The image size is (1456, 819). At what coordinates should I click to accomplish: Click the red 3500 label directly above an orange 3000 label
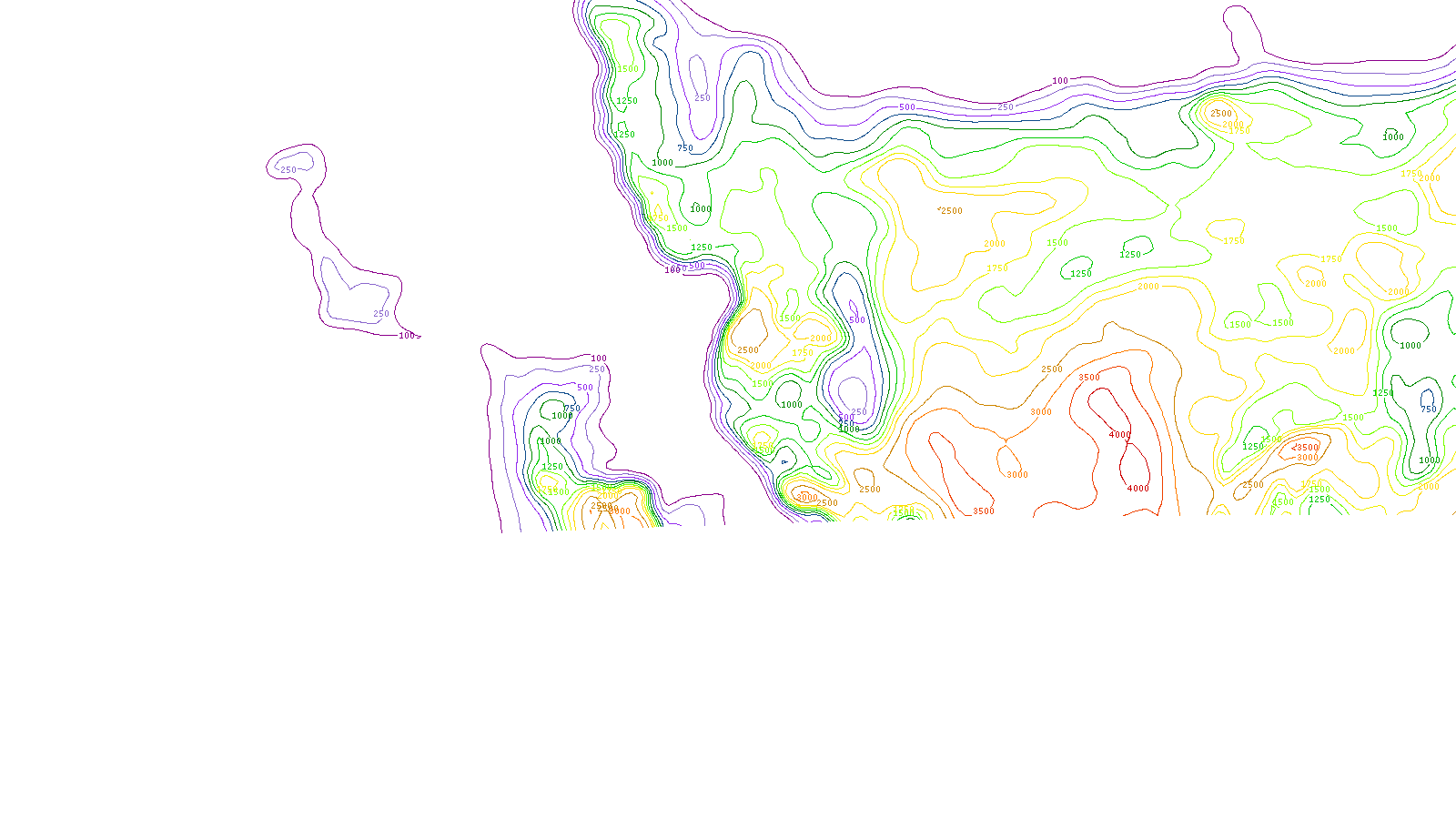point(1307,448)
